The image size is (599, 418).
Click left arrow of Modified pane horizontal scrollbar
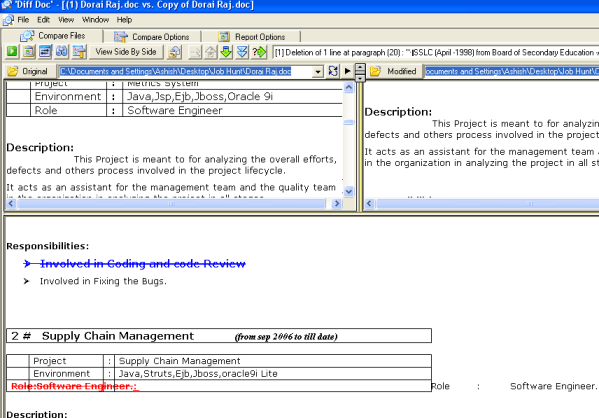[x=369, y=204]
